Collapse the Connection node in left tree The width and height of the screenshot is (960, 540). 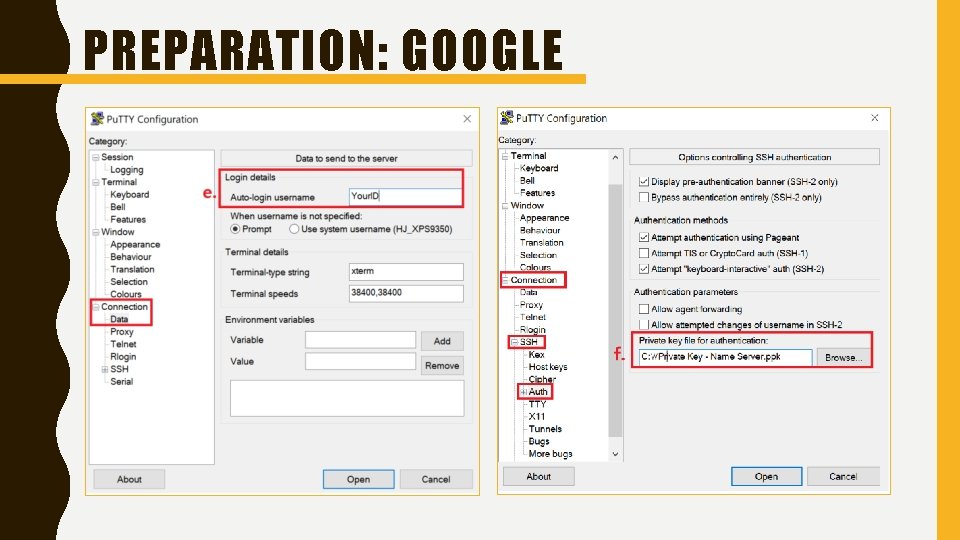click(x=96, y=307)
